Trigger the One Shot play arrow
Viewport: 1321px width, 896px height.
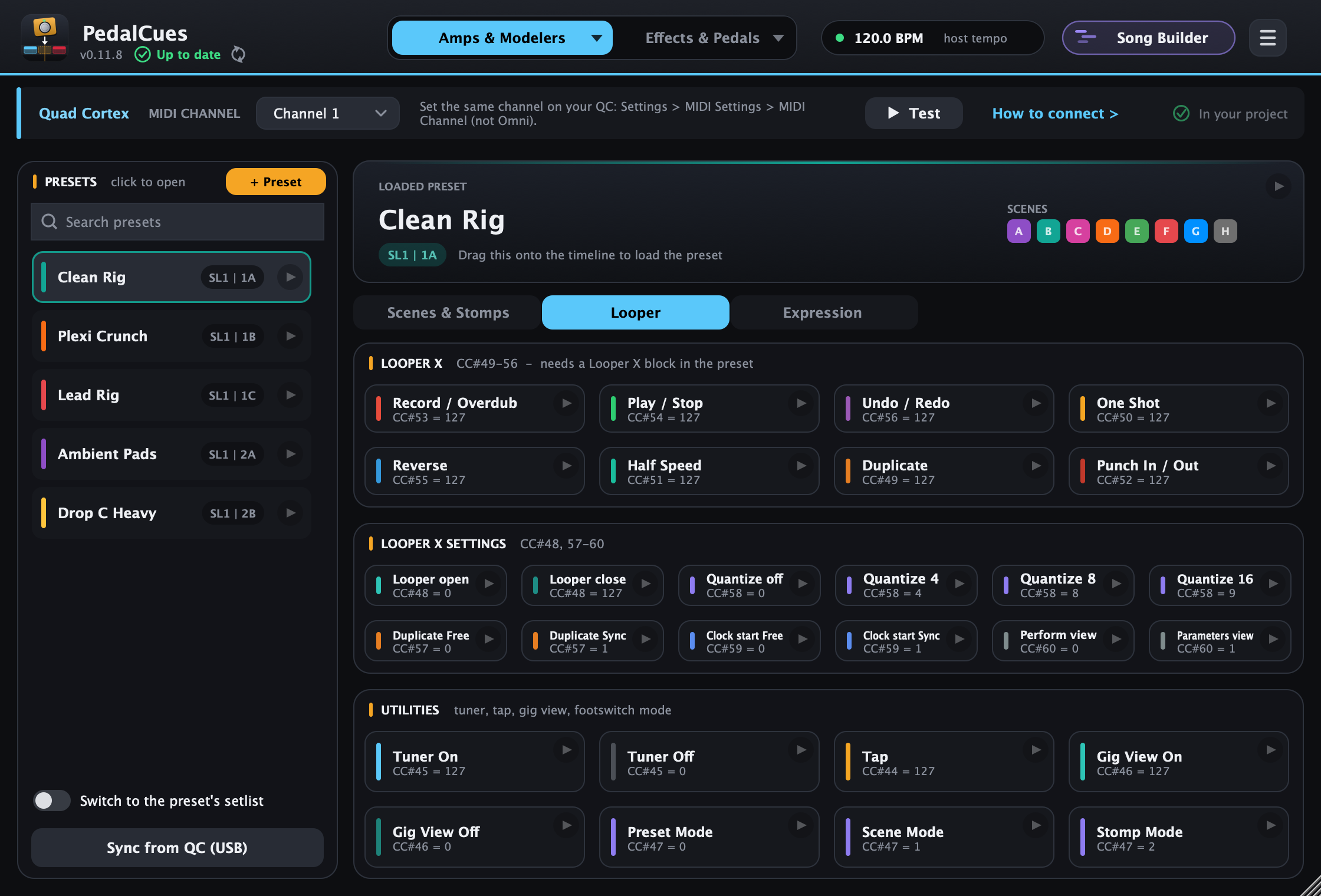(x=1270, y=403)
